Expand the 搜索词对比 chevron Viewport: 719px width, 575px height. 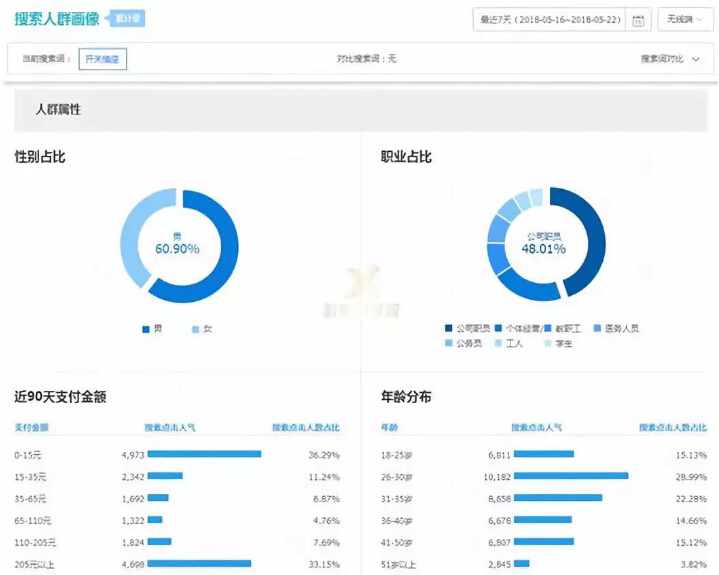(x=696, y=59)
